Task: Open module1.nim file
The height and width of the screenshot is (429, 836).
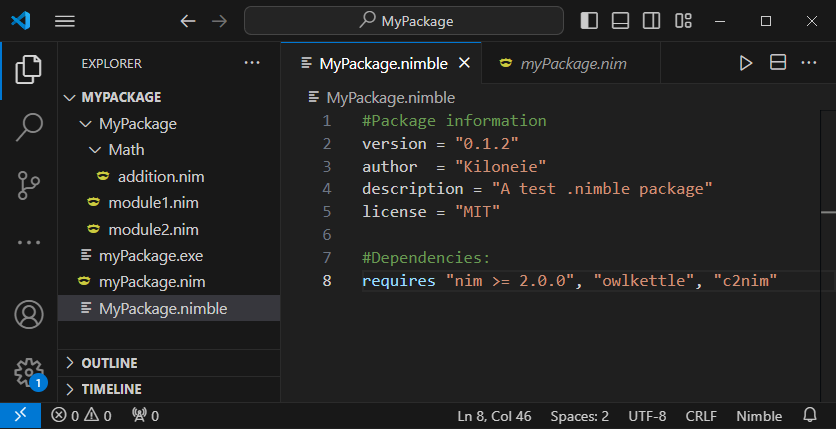Action: tap(169, 203)
